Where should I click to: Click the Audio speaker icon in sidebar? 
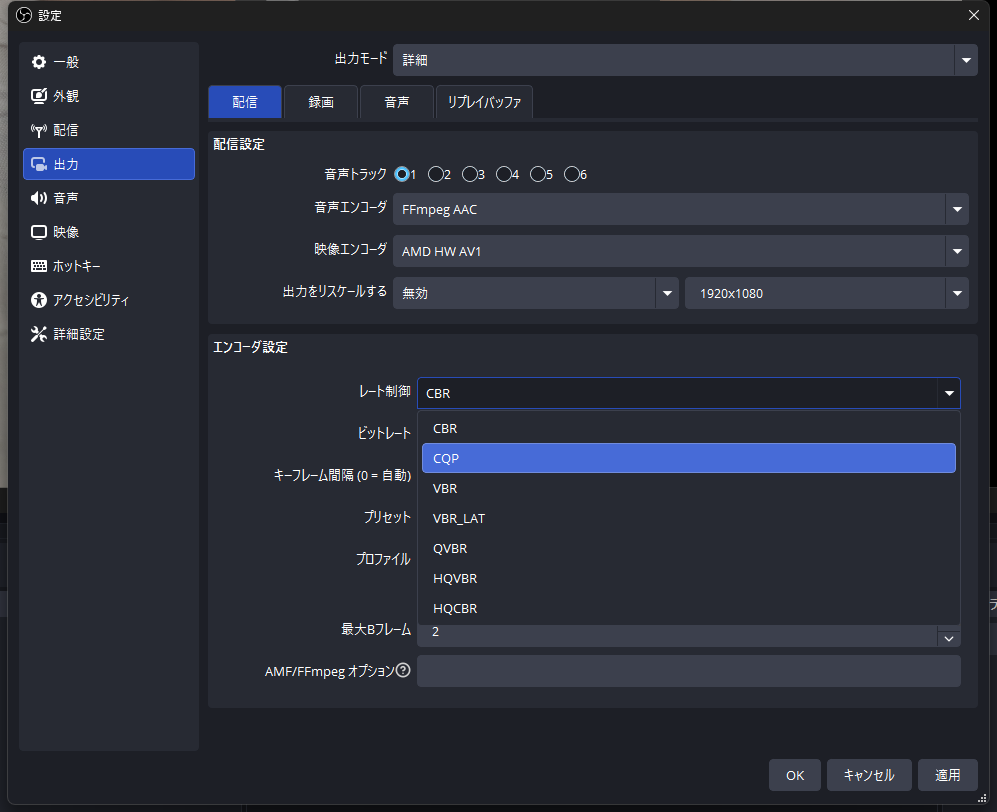pos(39,198)
